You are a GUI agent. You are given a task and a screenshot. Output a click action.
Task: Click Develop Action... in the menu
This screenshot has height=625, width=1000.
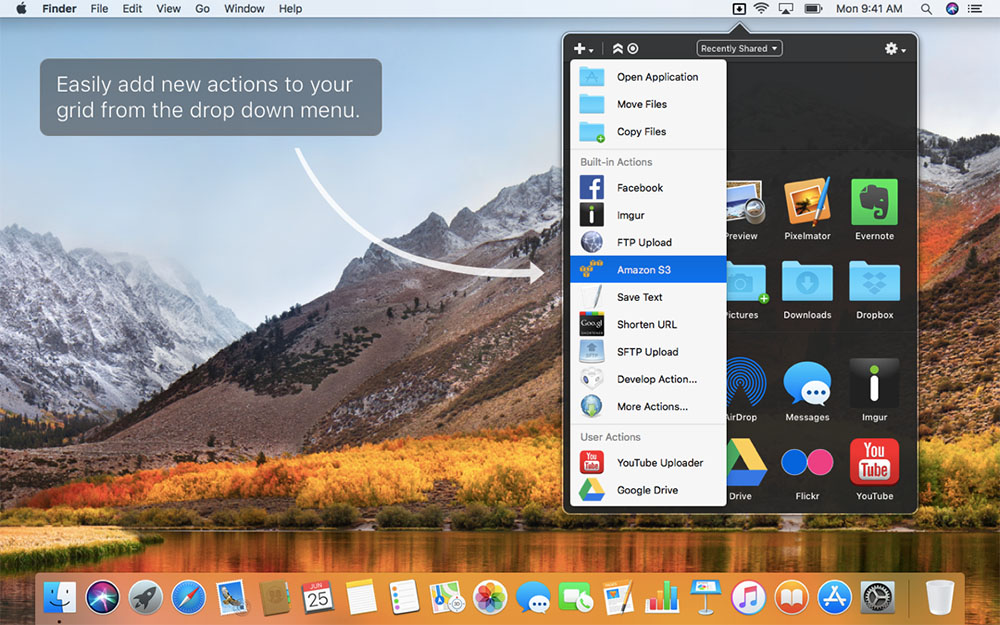click(648, 379)
